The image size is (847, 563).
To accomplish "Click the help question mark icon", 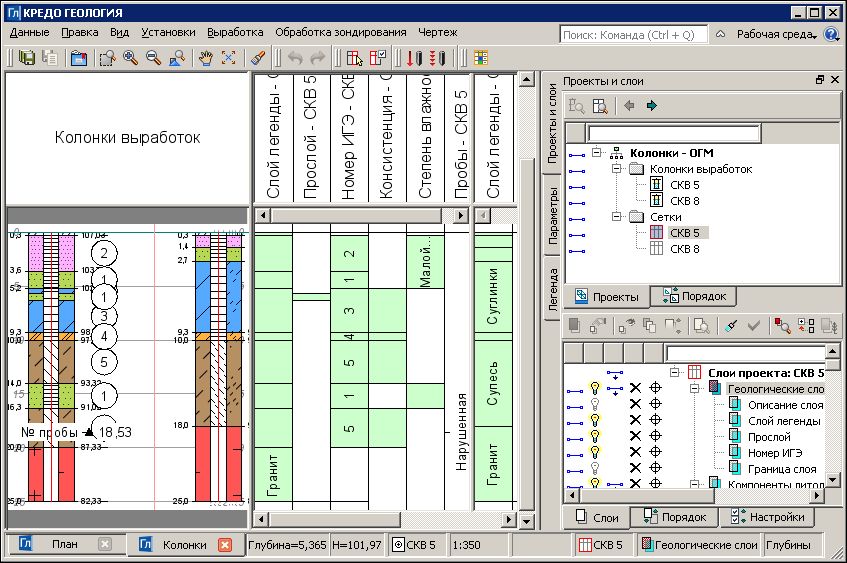I will [831, 34].
